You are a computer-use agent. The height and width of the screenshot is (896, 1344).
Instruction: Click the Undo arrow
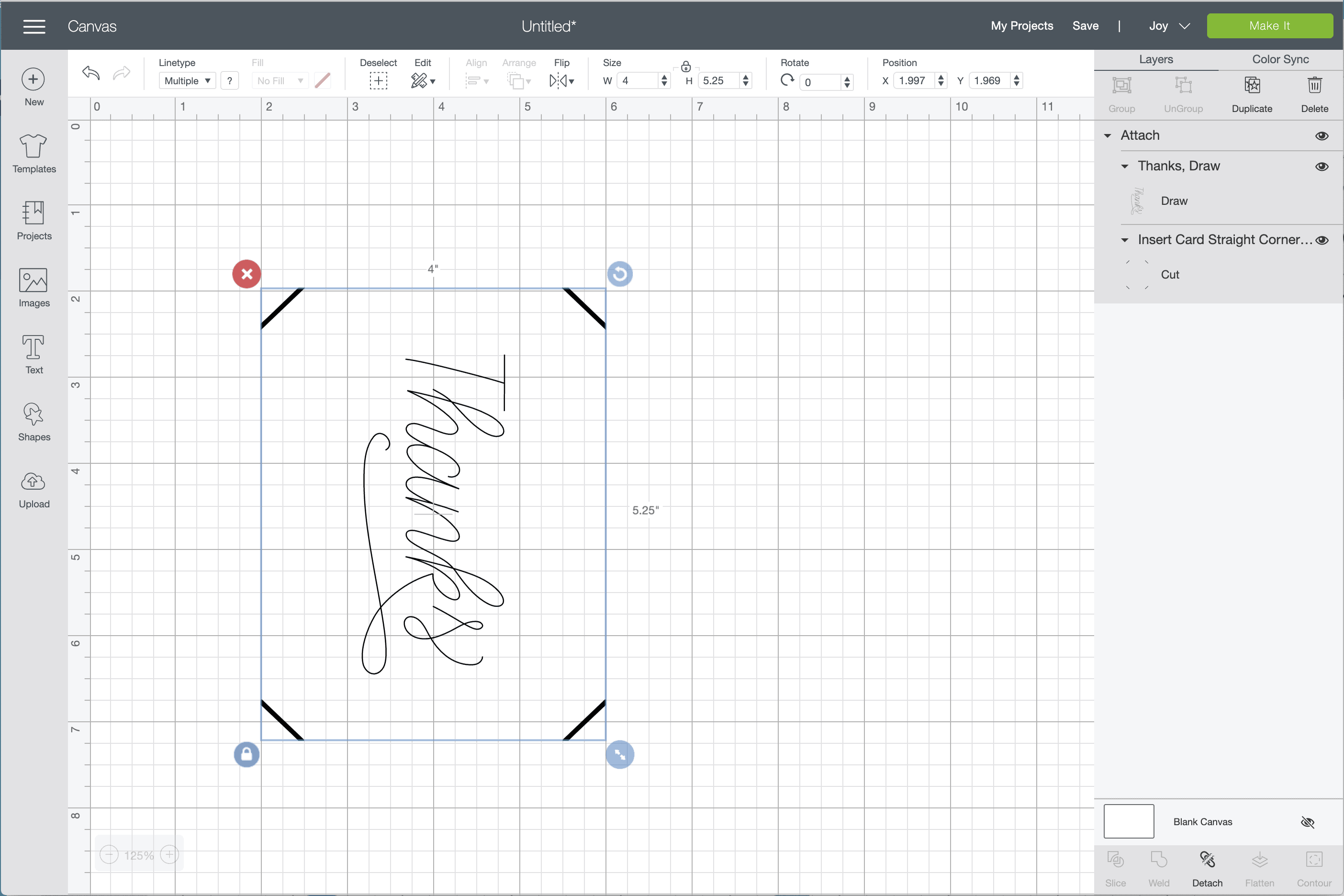click(x=91, y=73)
